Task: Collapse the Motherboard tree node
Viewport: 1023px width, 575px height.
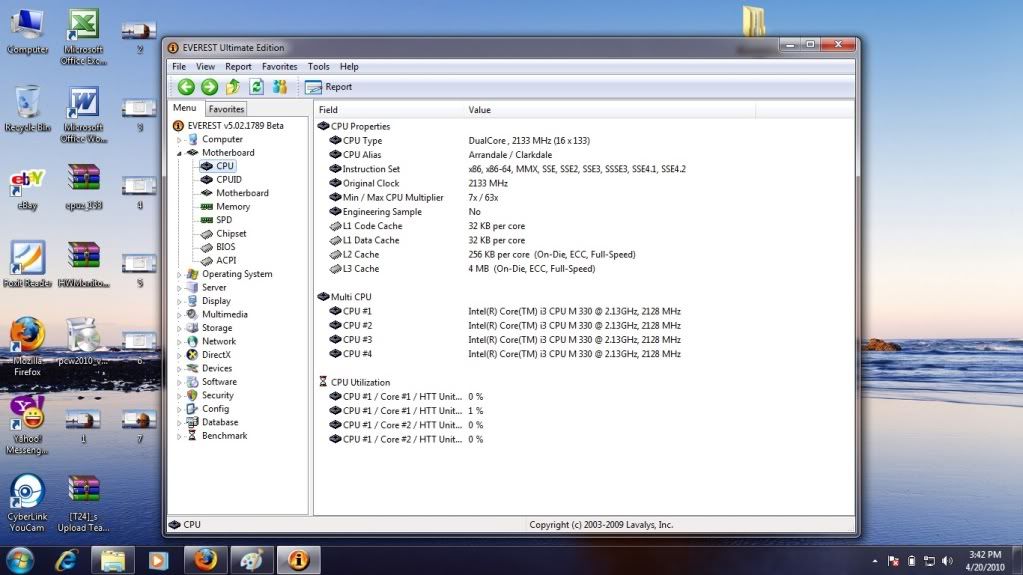Action: pos(179,153)
